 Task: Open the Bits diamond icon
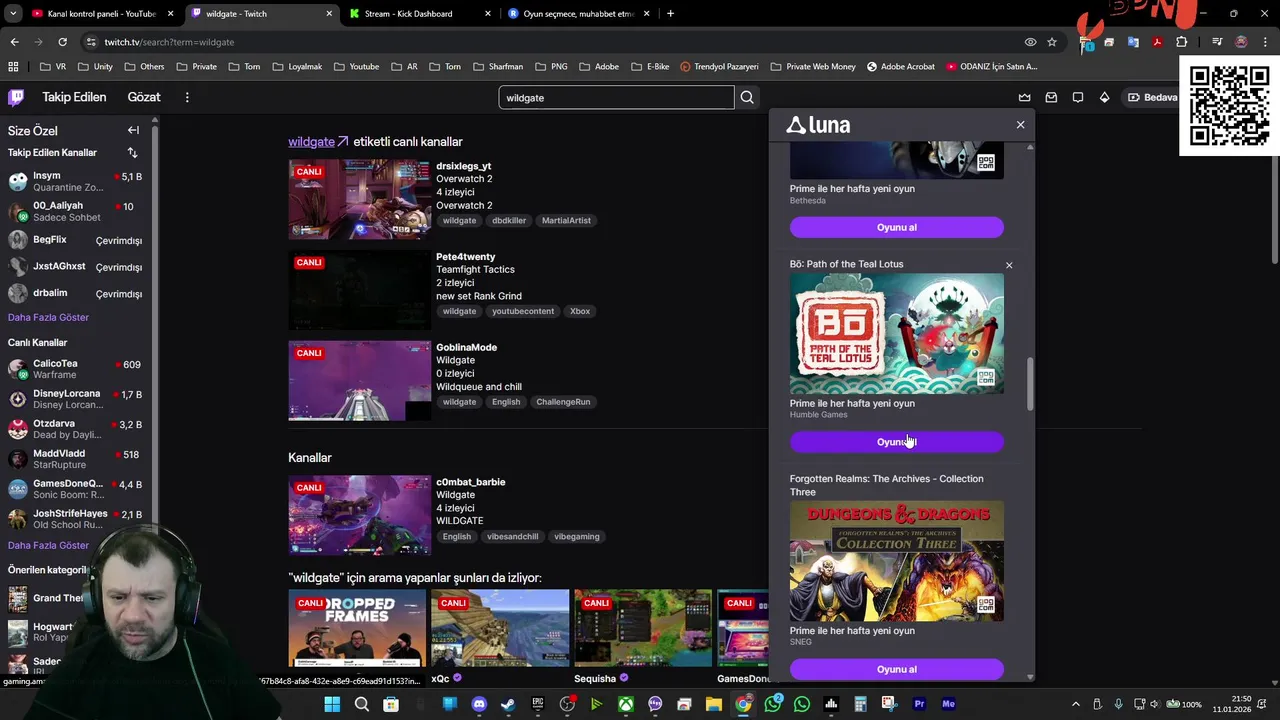tap(1104, 97)
